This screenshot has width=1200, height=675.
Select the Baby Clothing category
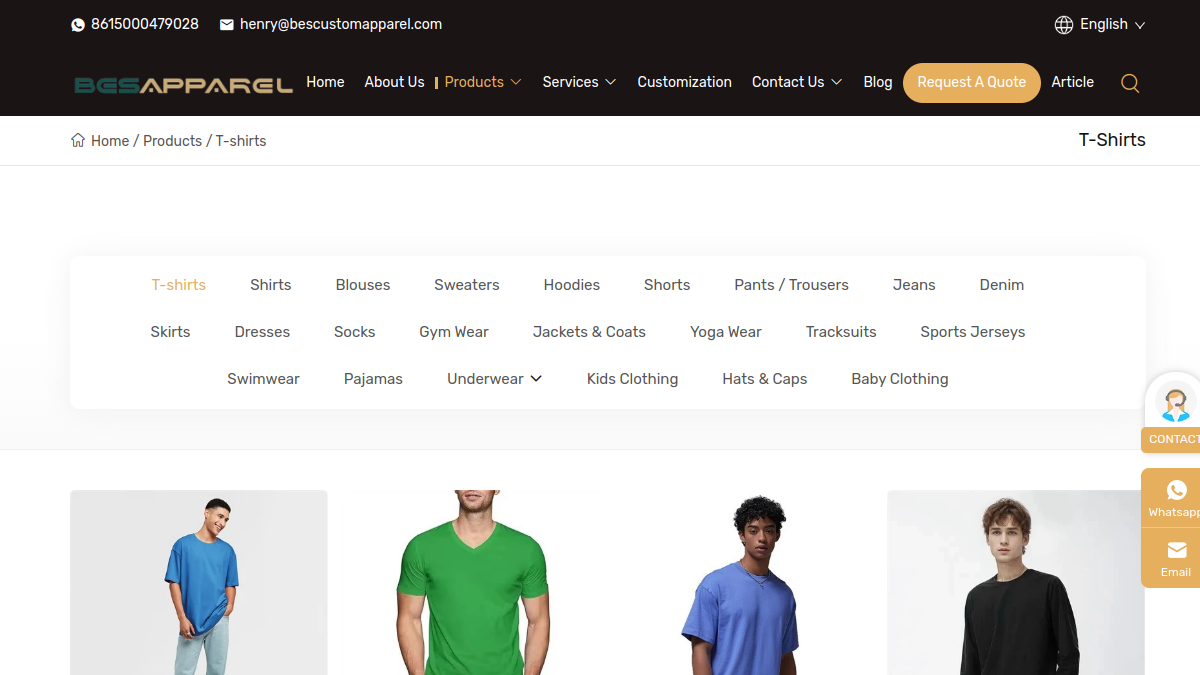[x=900, y=379]
